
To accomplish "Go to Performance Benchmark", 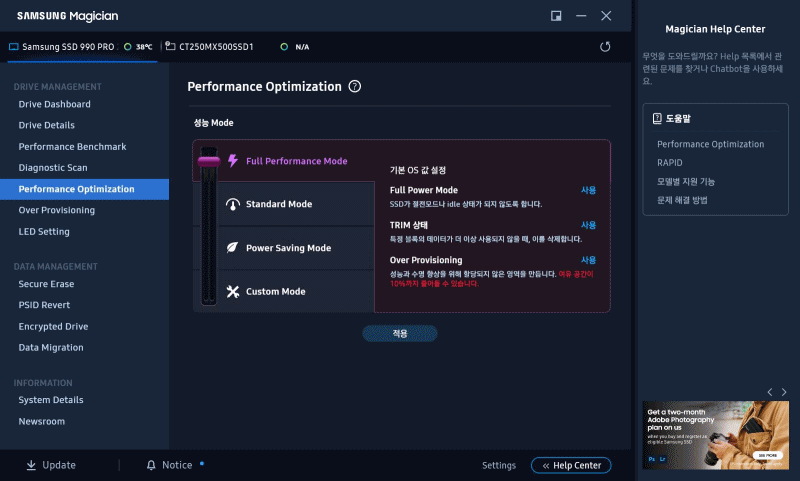I will pyautogui.click(x=72, y=147).
